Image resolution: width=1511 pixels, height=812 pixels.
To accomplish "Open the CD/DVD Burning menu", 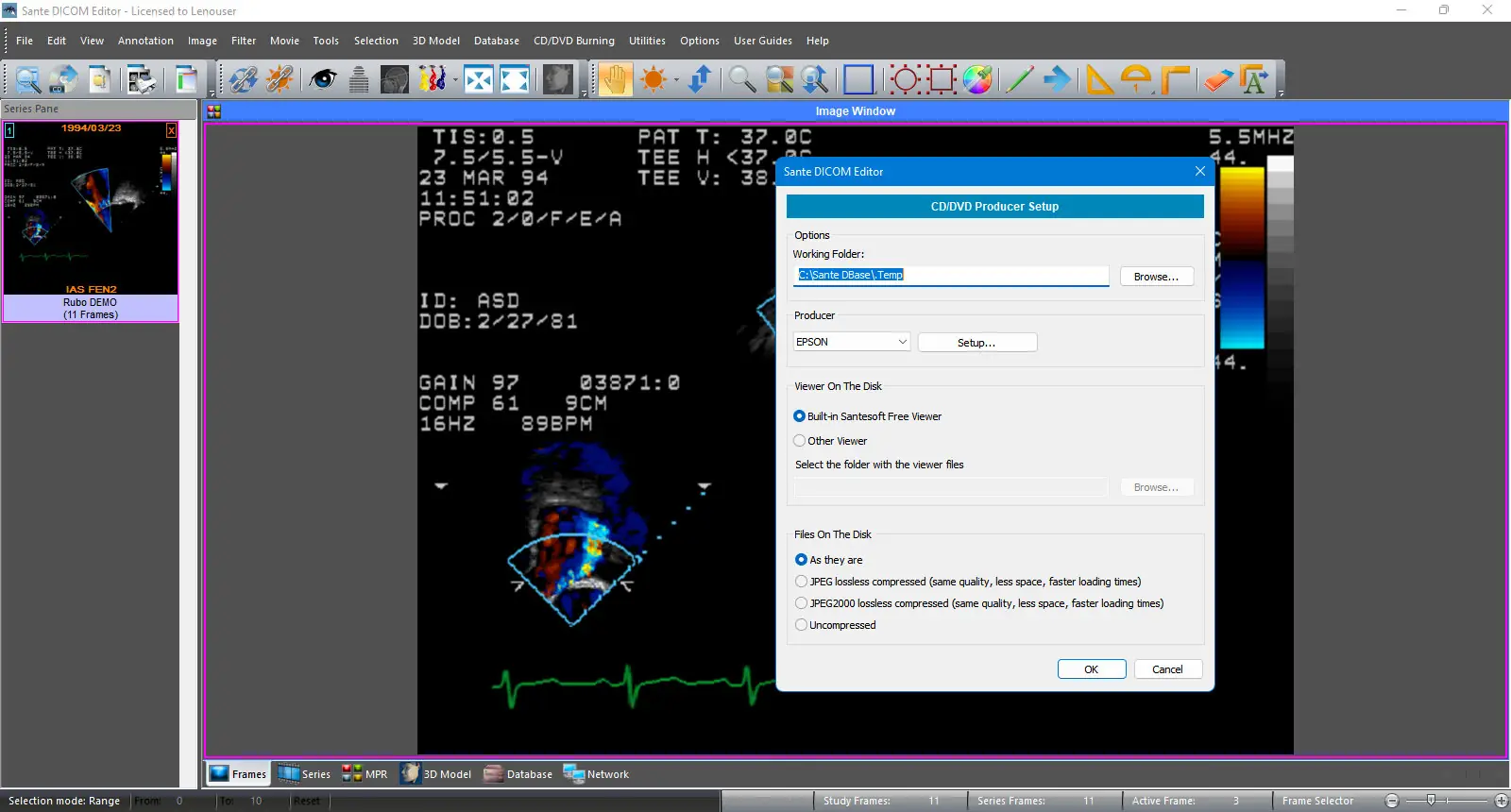I will click(x=574, y=41).
